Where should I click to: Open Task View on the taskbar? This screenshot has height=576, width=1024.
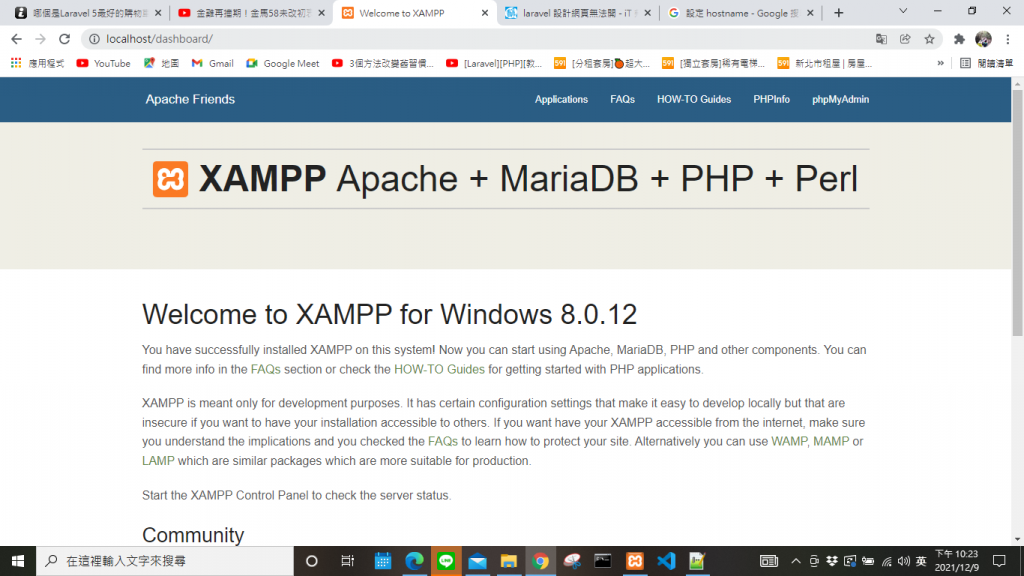click(x=347, y=561)
